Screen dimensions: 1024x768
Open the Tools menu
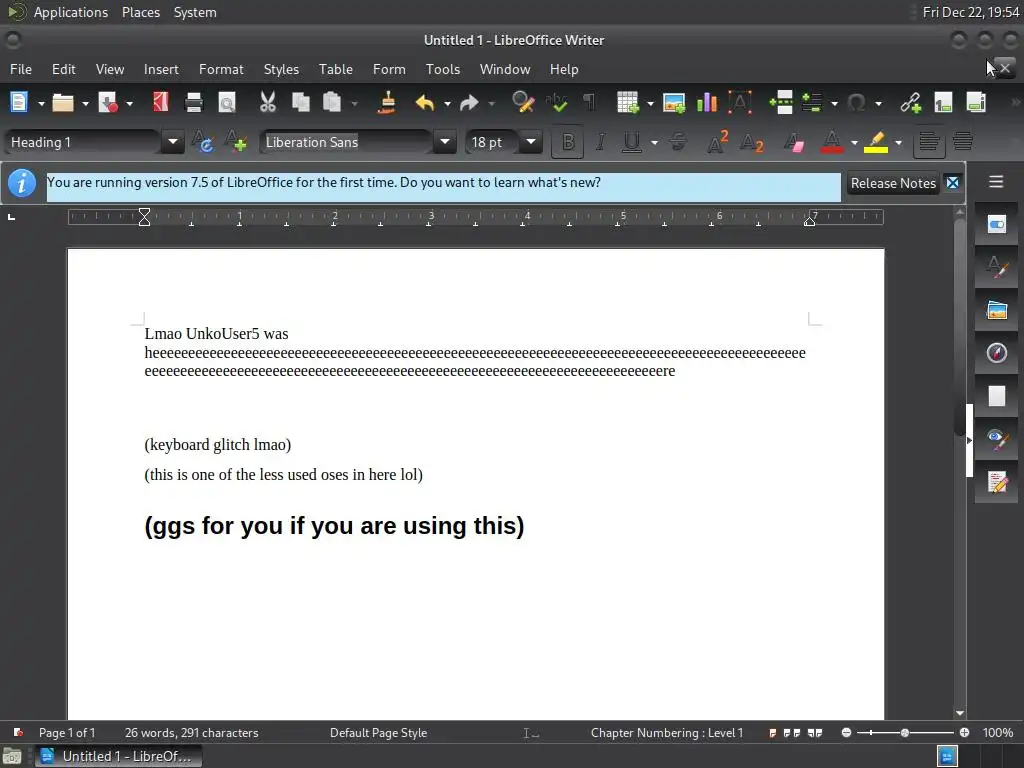tap(443, 69)
